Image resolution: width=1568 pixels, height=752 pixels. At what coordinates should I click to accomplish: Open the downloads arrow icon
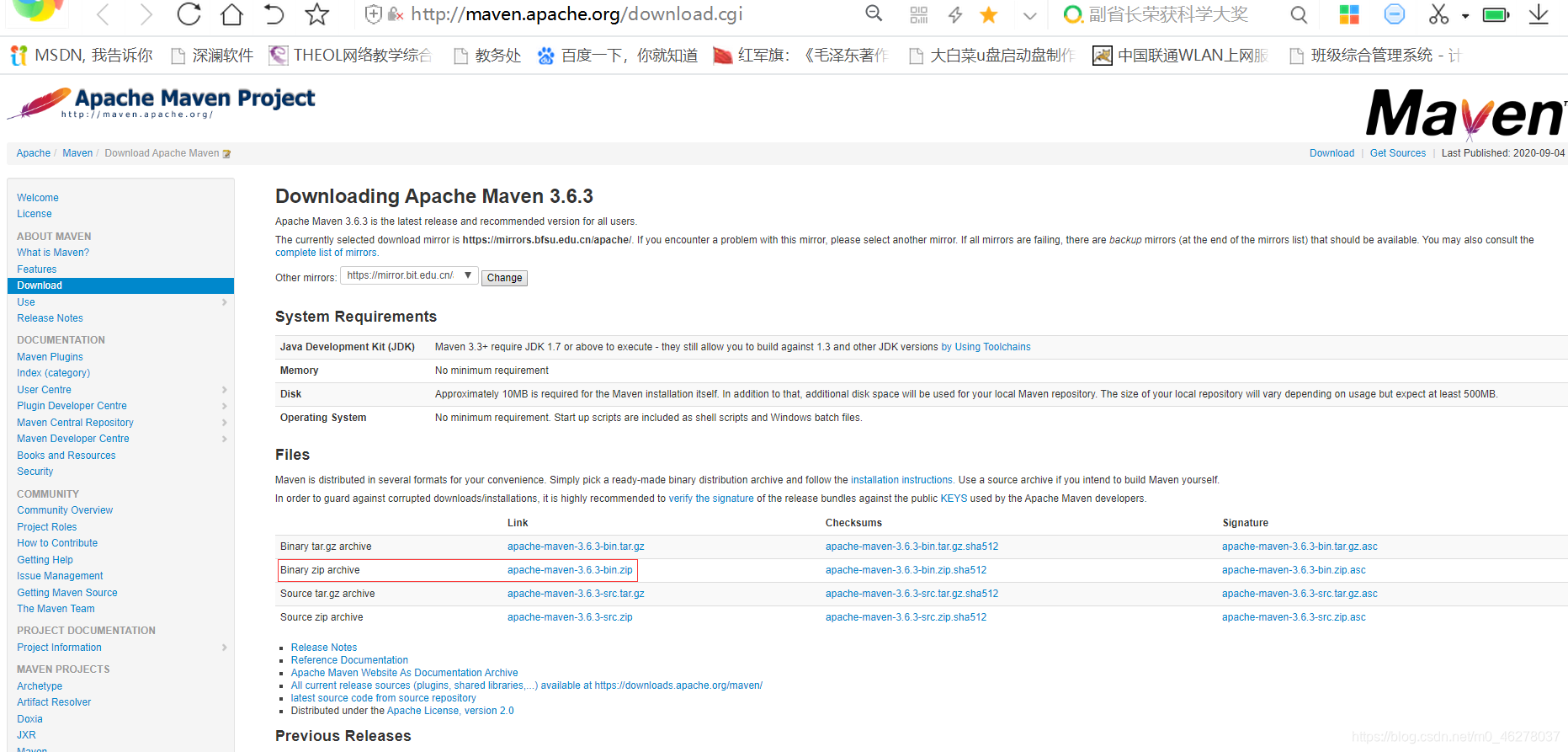pyautogui.click(x=1539, y=14)
